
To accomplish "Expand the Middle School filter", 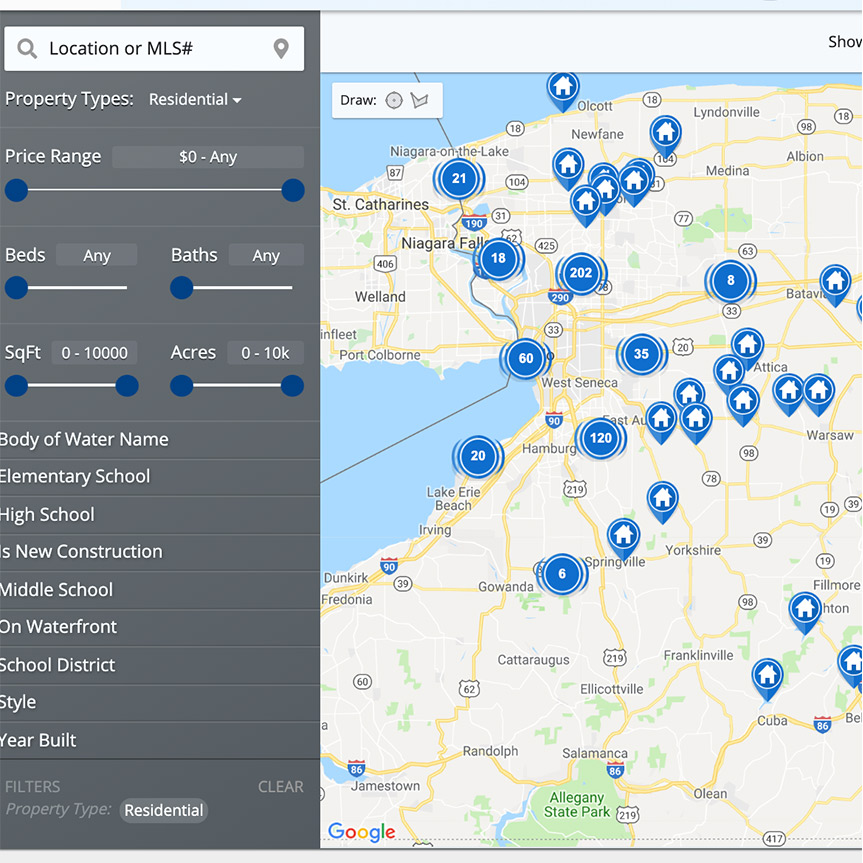I will coord(160,590).
